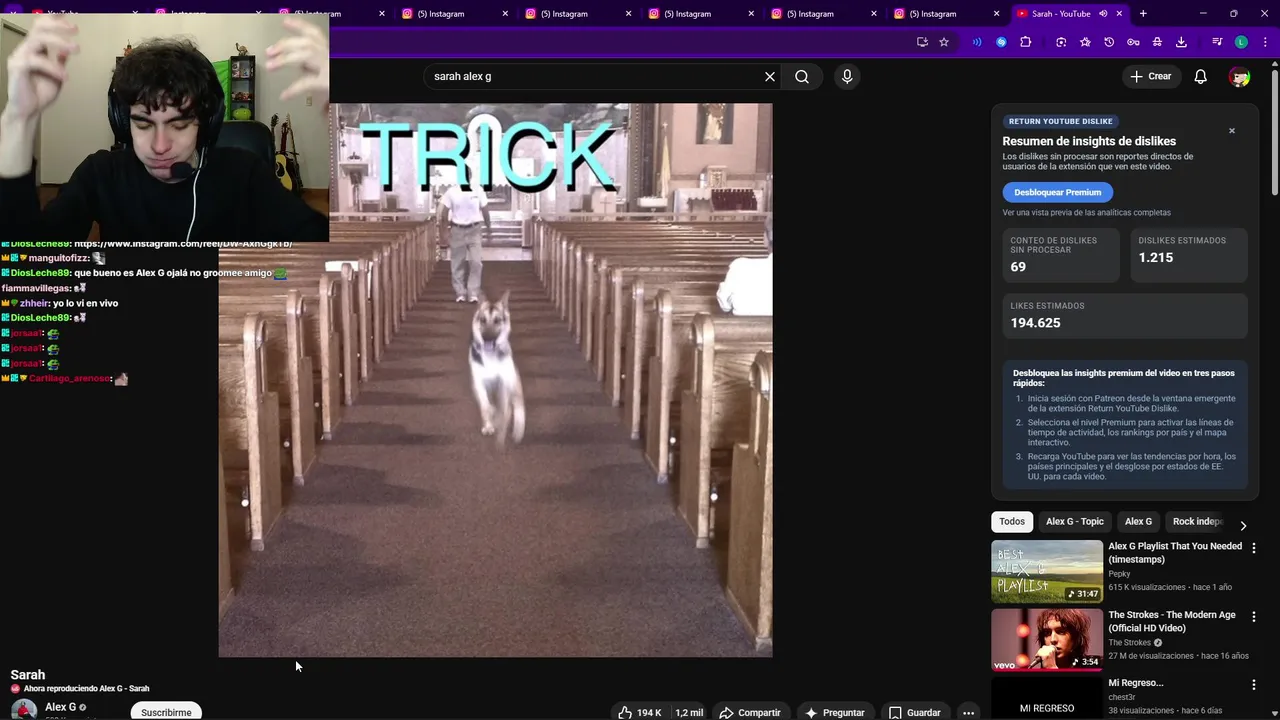Click the install app icon in address bar
Image resolution: width=1280 pixels, height=720 pixels.
[x=922, y=42]
